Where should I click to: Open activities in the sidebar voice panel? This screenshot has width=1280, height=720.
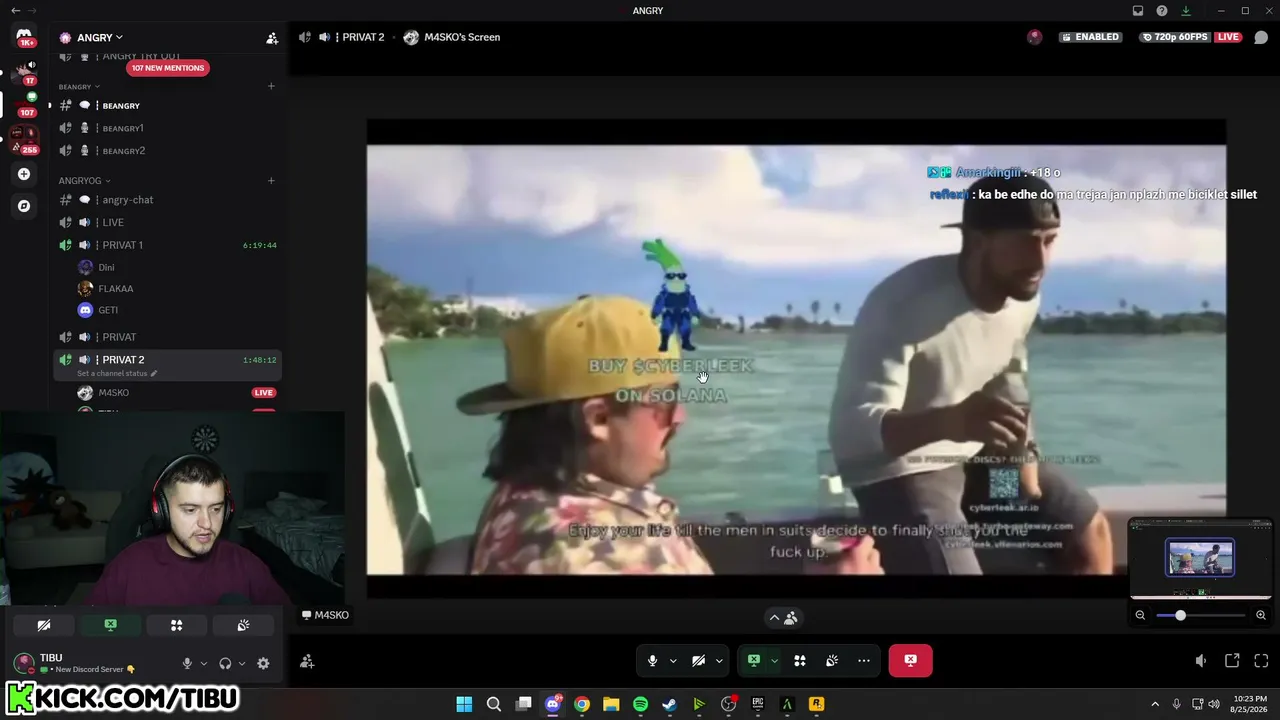pos(177,625)
